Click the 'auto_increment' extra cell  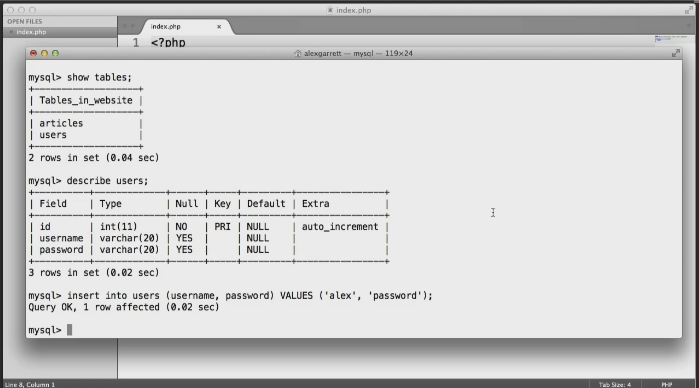pyautogui.click(x=340, y=227)
